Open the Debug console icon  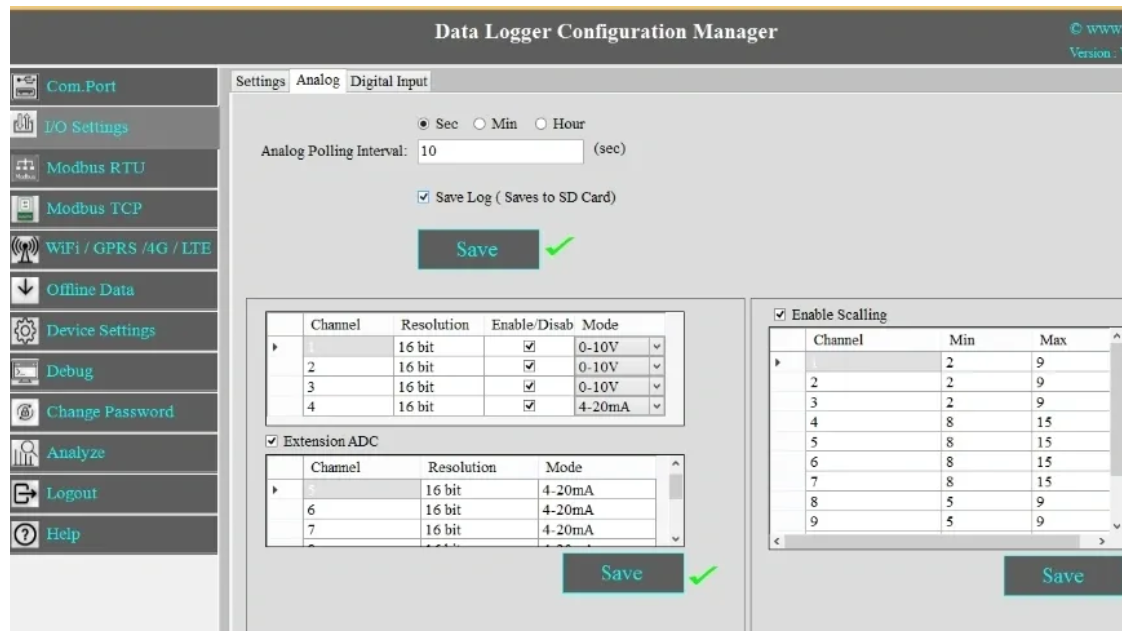click(x=22, y=372)
